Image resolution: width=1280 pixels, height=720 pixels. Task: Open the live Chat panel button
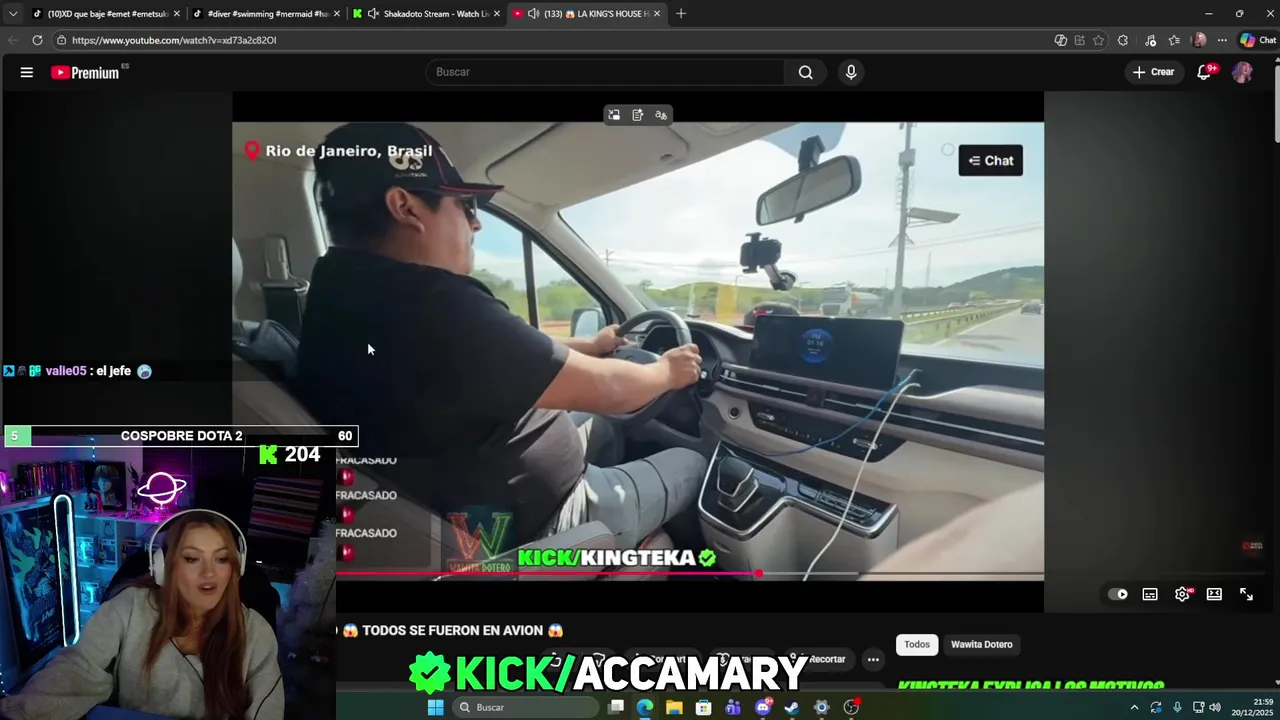point(990,160)
